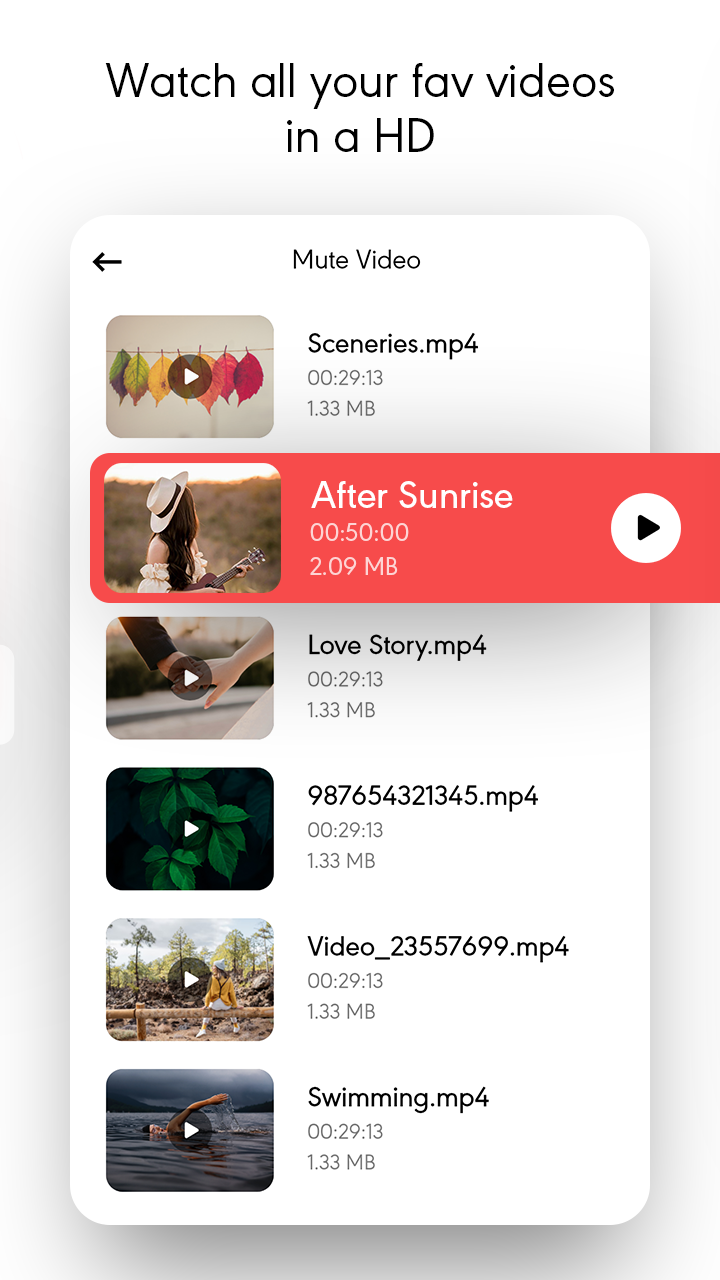Viewport: 720px width, 1280px height.
Task: Select the Swimming.mp4 file name
Action: pos(398,1098)
